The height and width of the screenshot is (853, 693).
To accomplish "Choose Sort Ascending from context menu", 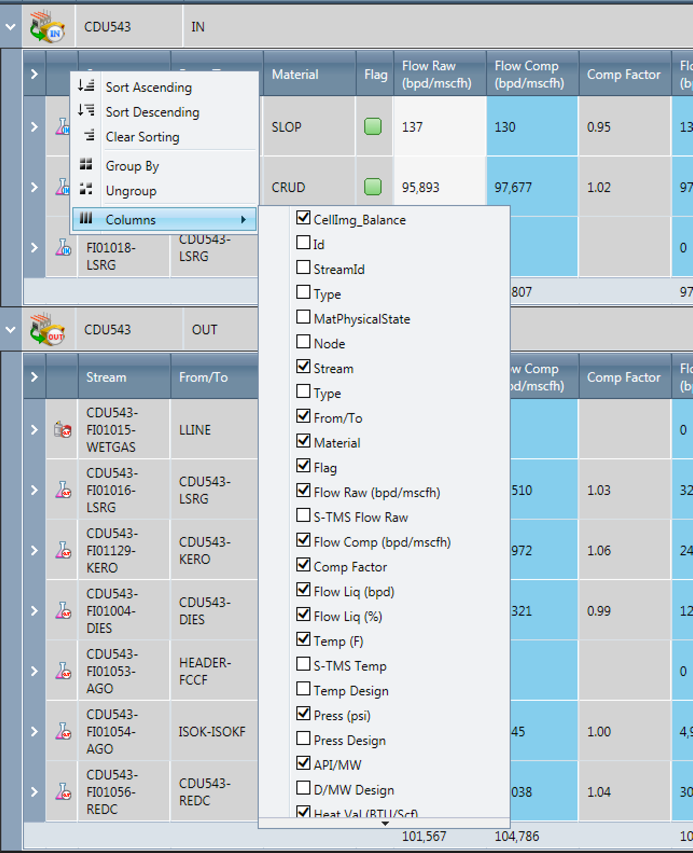I will coord(148,88).
